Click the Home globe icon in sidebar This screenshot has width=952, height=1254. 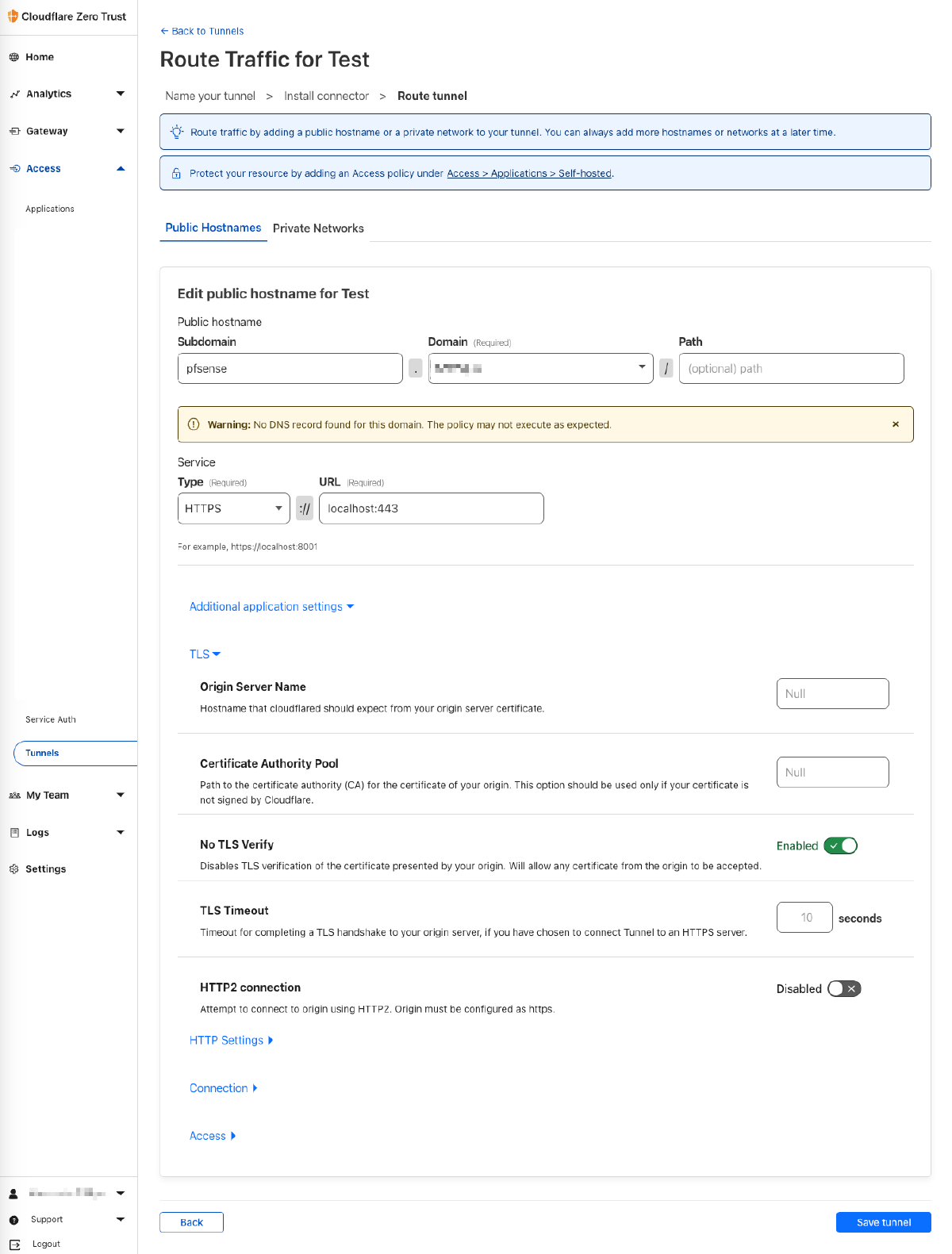[14, 57]
